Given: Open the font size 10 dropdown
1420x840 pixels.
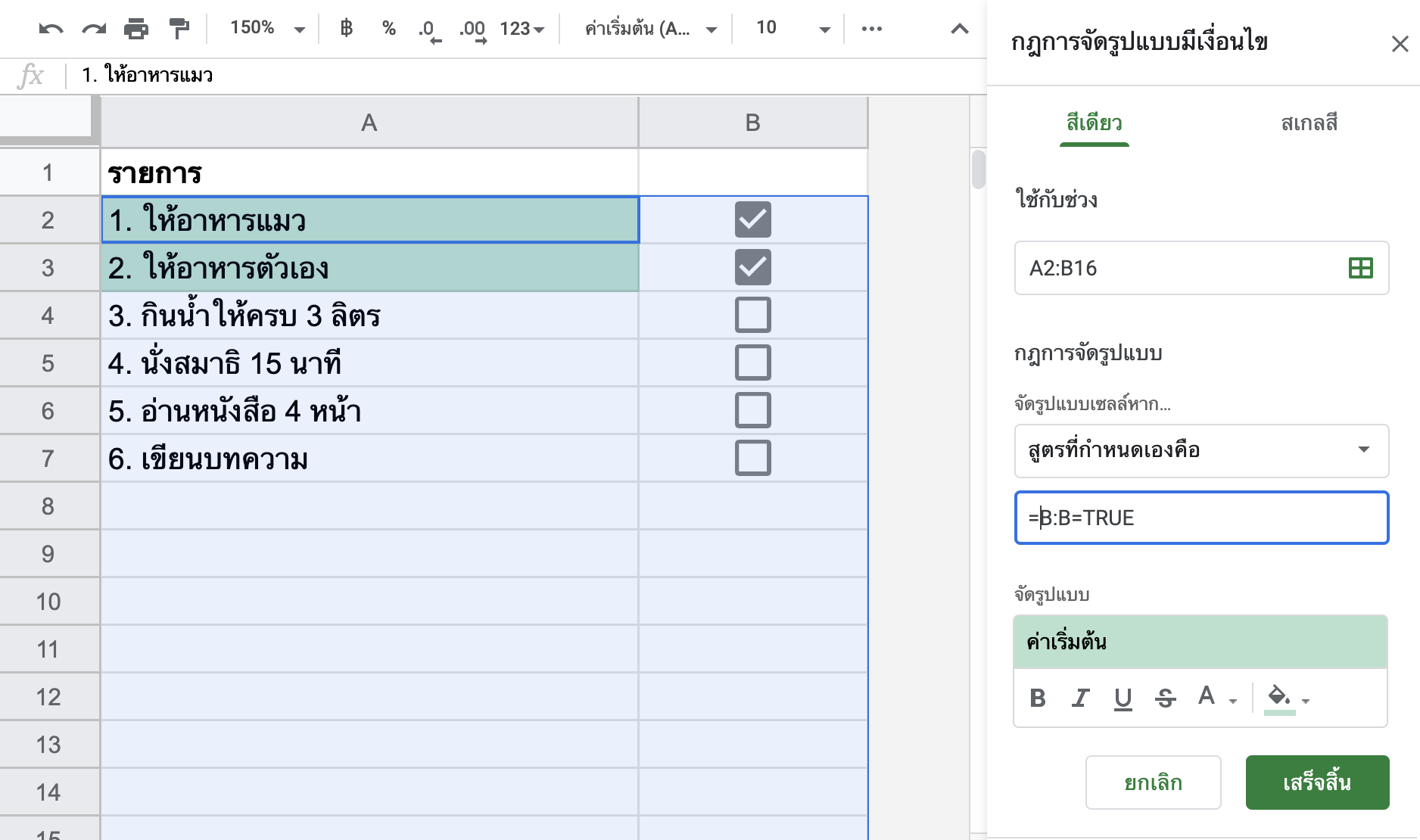Looking at the screenshot, I should (x=793, y=28).
